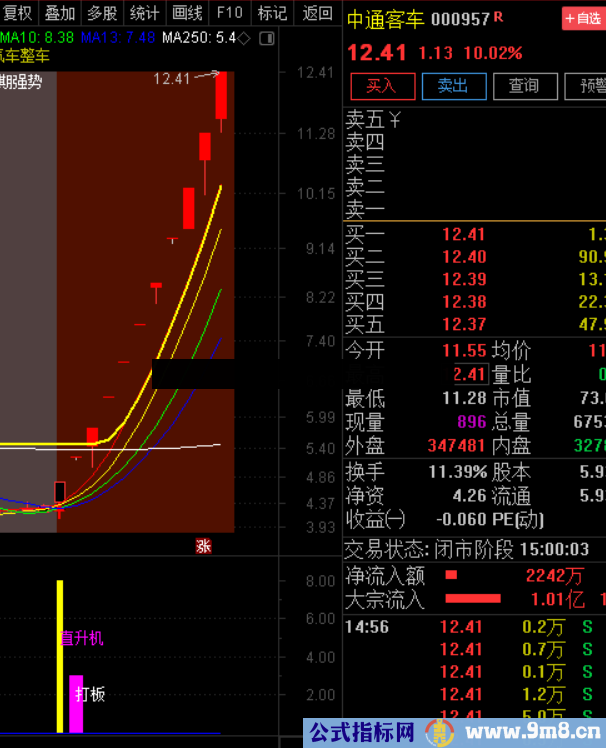Image resolution: width=606 pixels, height=748 pixels.
Task: Click the 净资 value 4.26
Action: point(470,496)
